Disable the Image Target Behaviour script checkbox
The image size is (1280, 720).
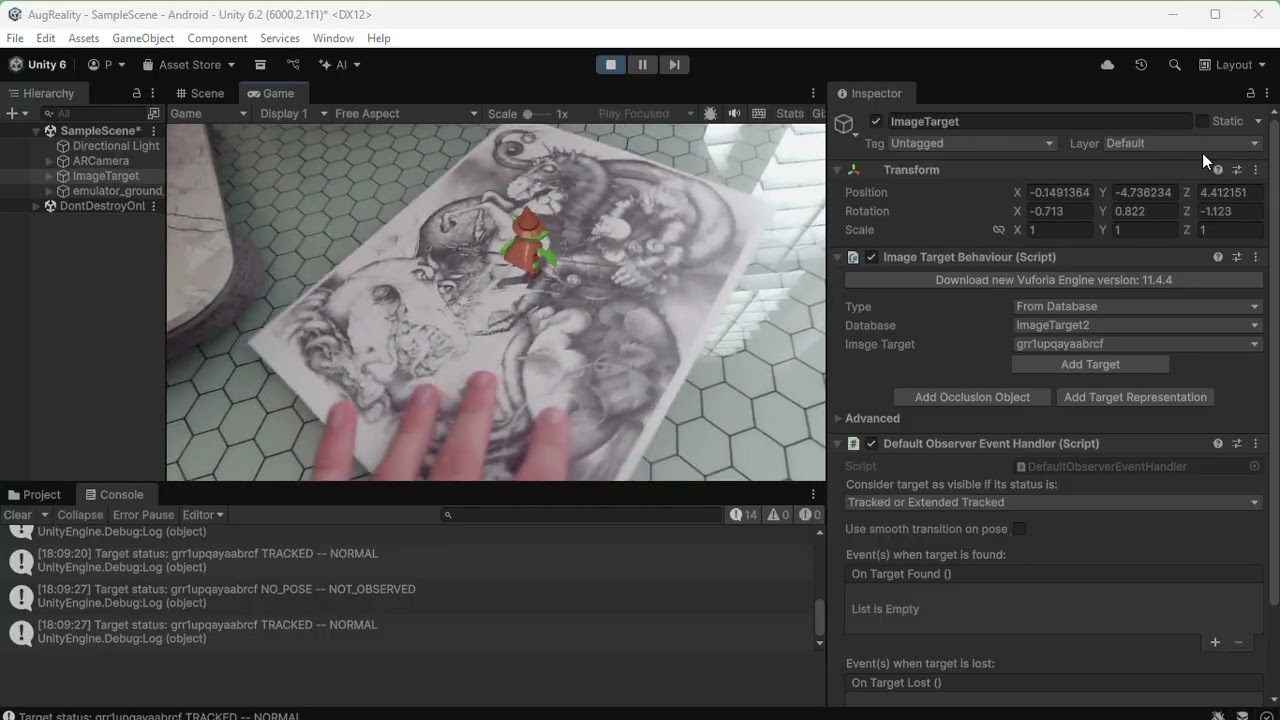(871, 257)
